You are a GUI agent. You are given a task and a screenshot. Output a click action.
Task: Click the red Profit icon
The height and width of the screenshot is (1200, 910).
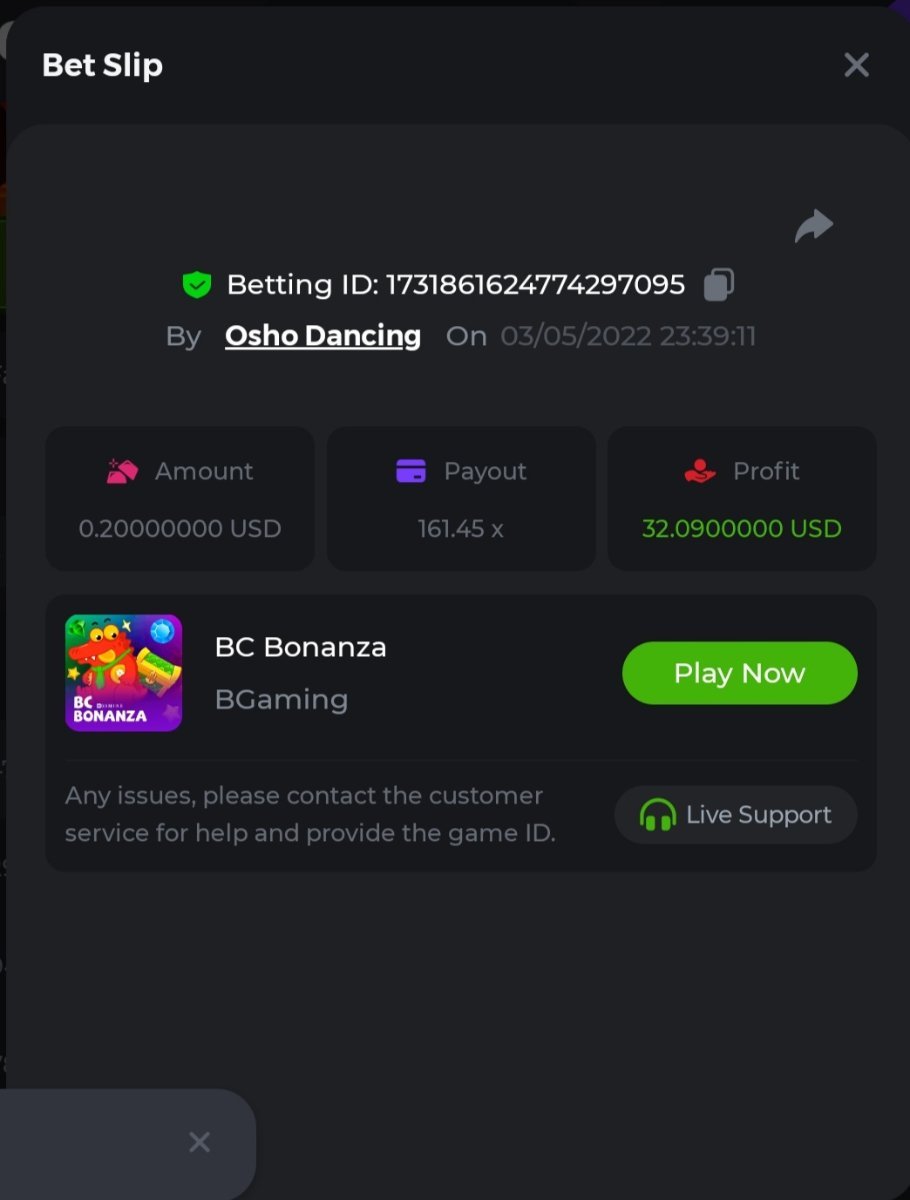(700, 471)
